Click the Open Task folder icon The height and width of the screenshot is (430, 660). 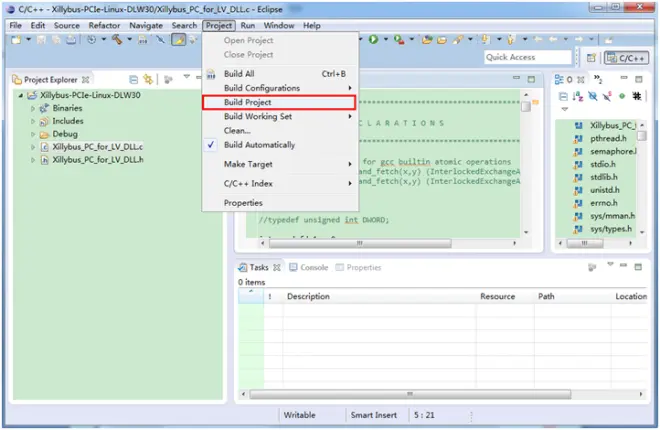click(442, 40)
